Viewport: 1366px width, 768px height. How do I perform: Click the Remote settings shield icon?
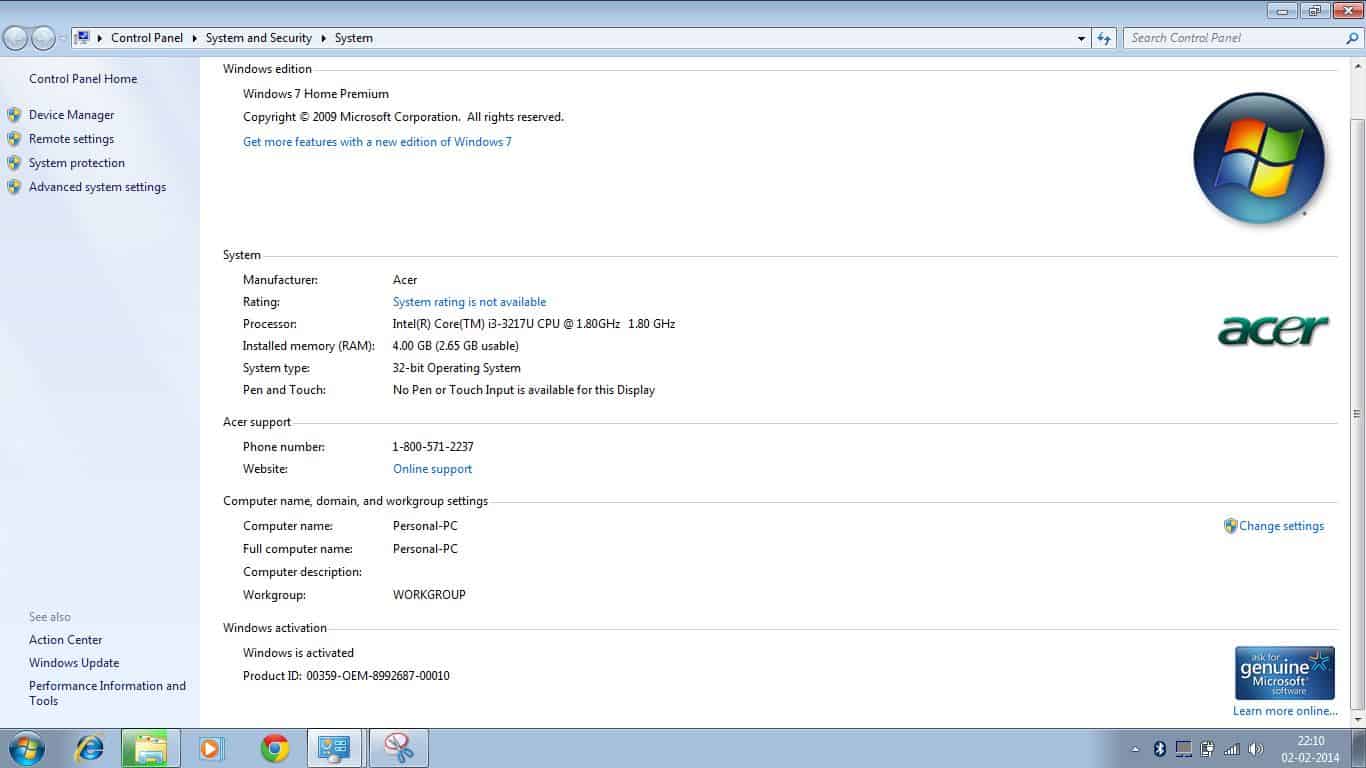pyautogui.click(x=14, y=139)
